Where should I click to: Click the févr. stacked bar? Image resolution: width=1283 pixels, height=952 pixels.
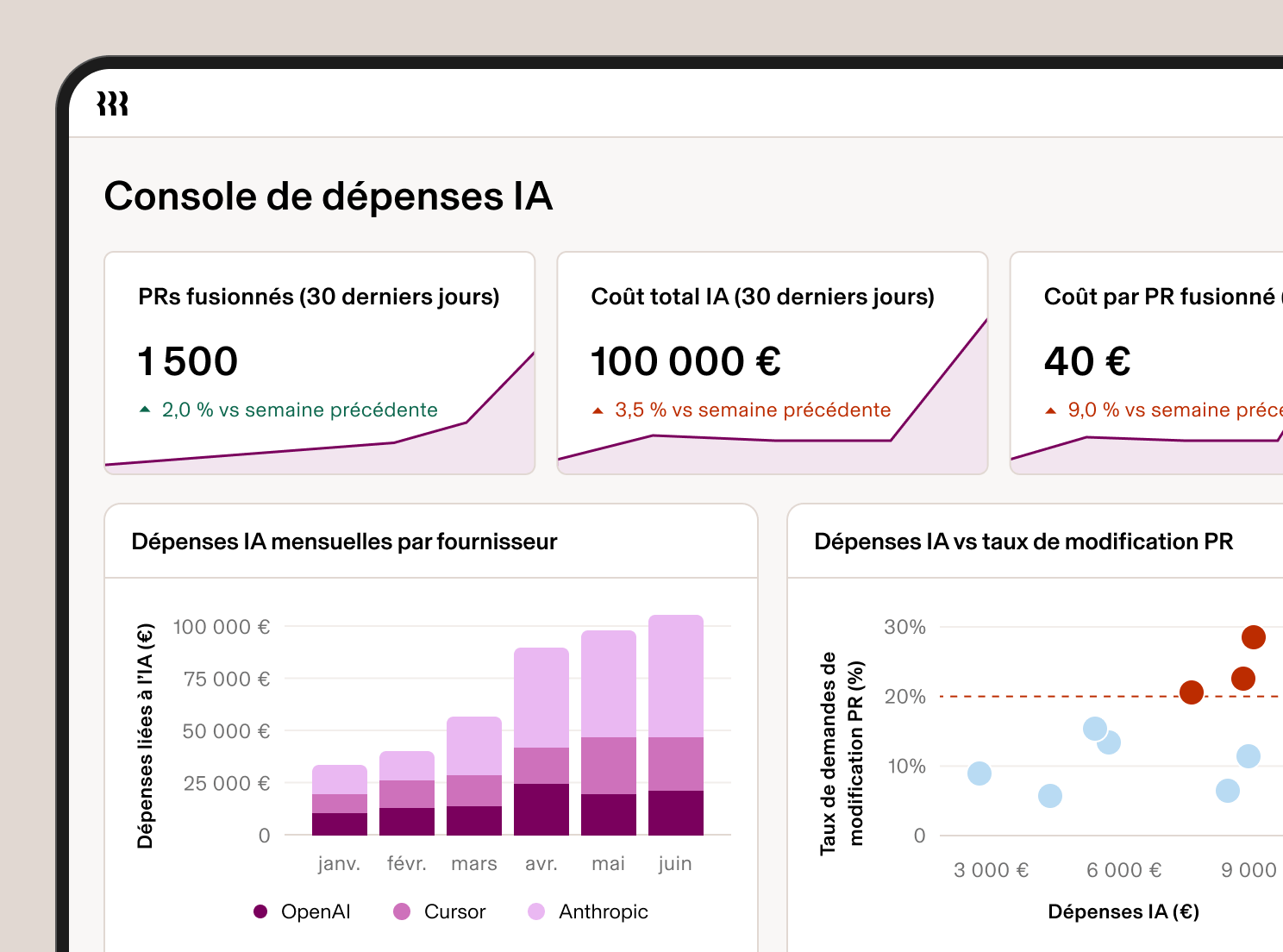point(407,793)
